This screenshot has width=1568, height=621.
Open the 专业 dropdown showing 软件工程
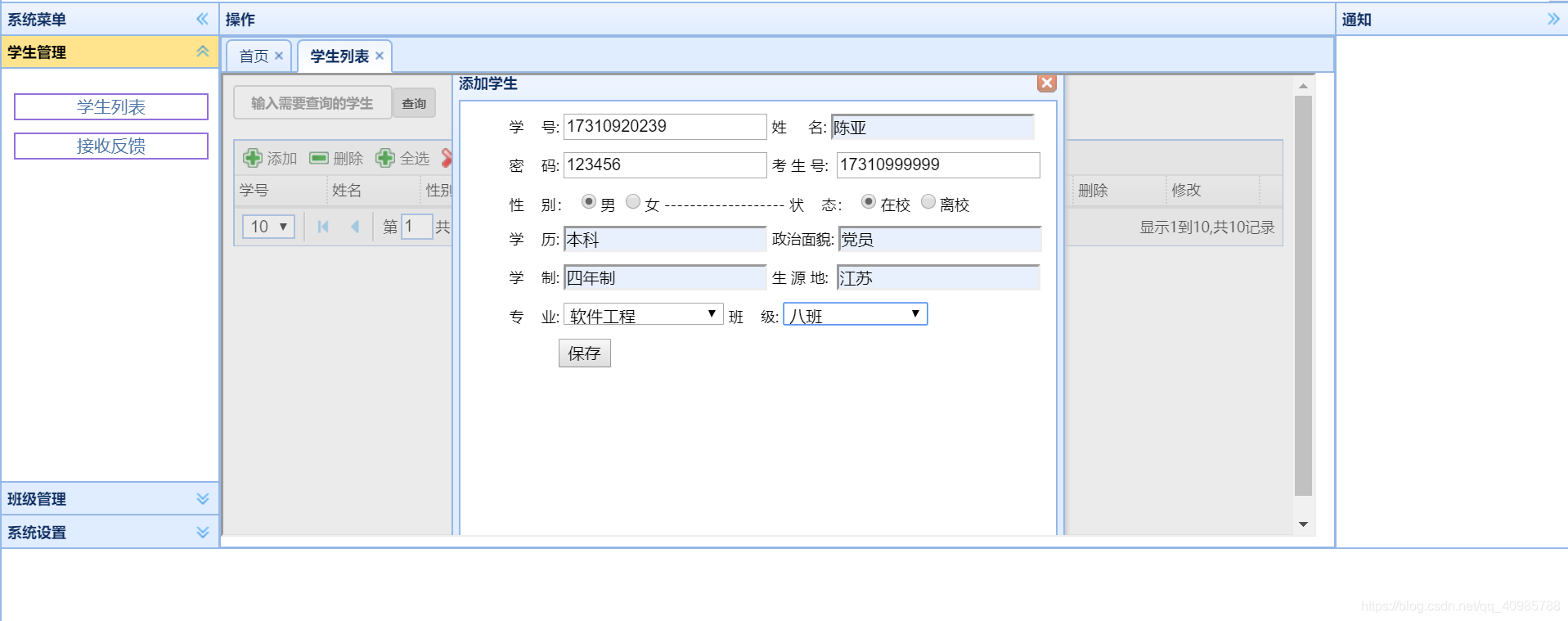point(643,314)
